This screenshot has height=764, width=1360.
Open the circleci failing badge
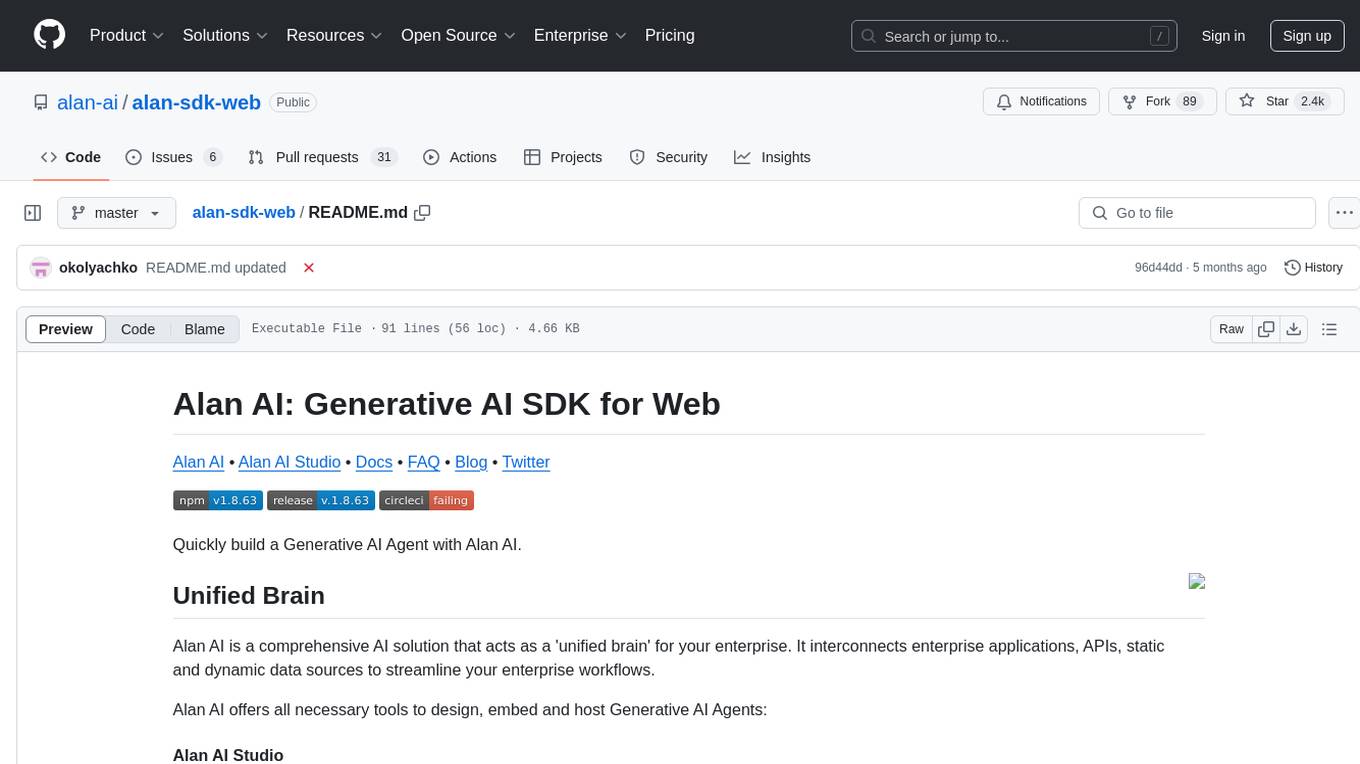point(426,500)
